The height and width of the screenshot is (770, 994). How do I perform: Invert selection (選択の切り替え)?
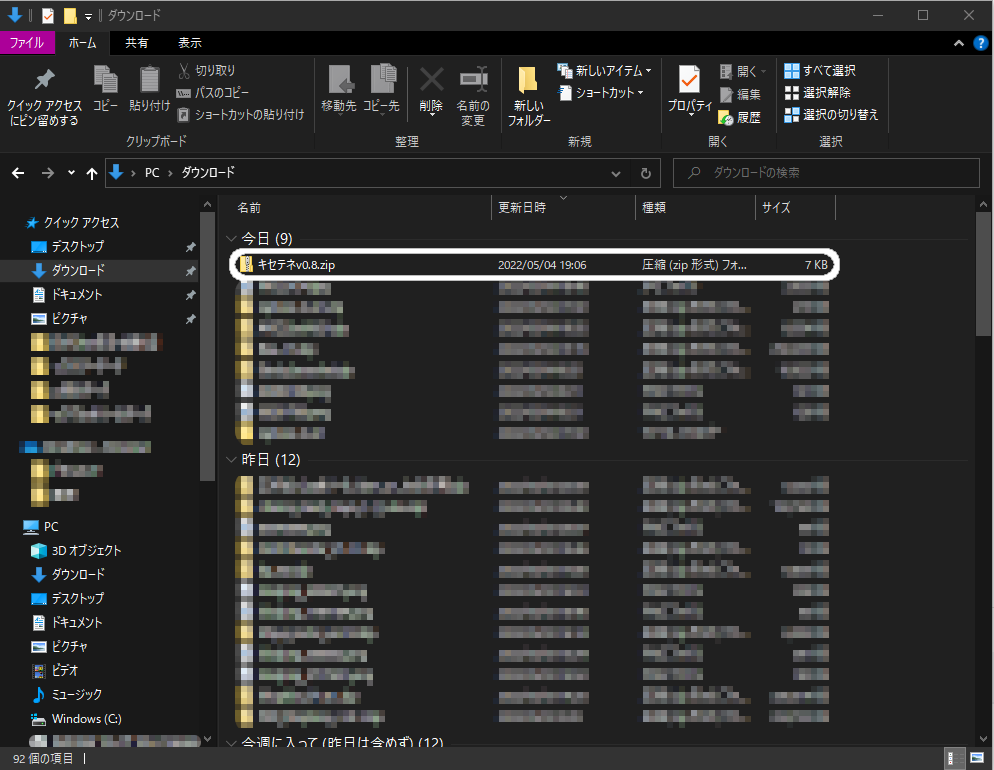pos(831,115)
